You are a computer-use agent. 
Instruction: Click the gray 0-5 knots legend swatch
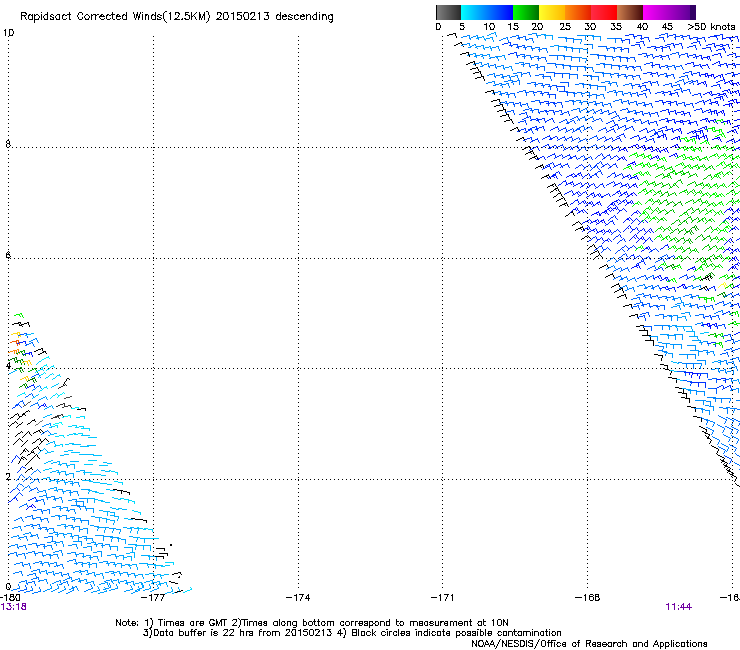[x=448, y=12]
